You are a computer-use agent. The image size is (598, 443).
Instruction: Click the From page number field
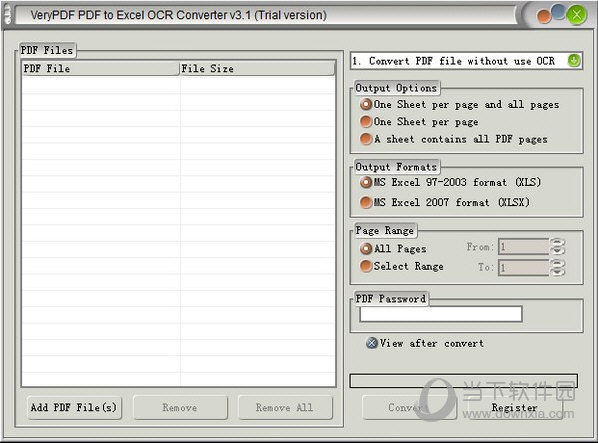(x=524, y=247)
